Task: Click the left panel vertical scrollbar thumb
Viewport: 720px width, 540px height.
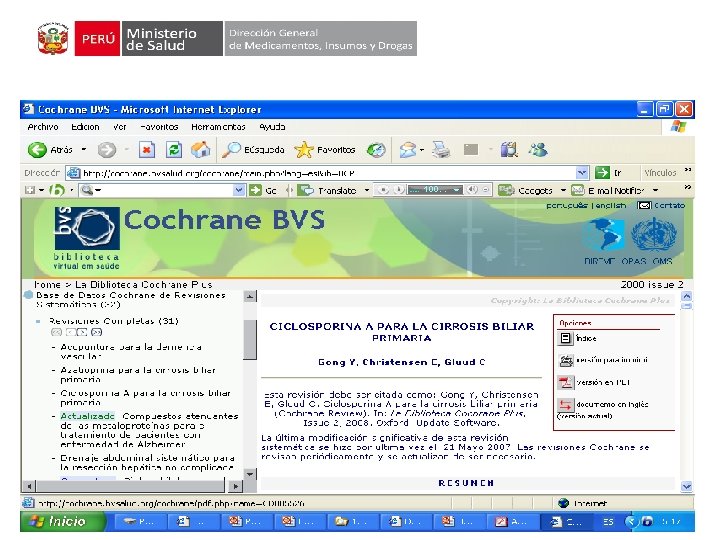Action: coord(250,339)
